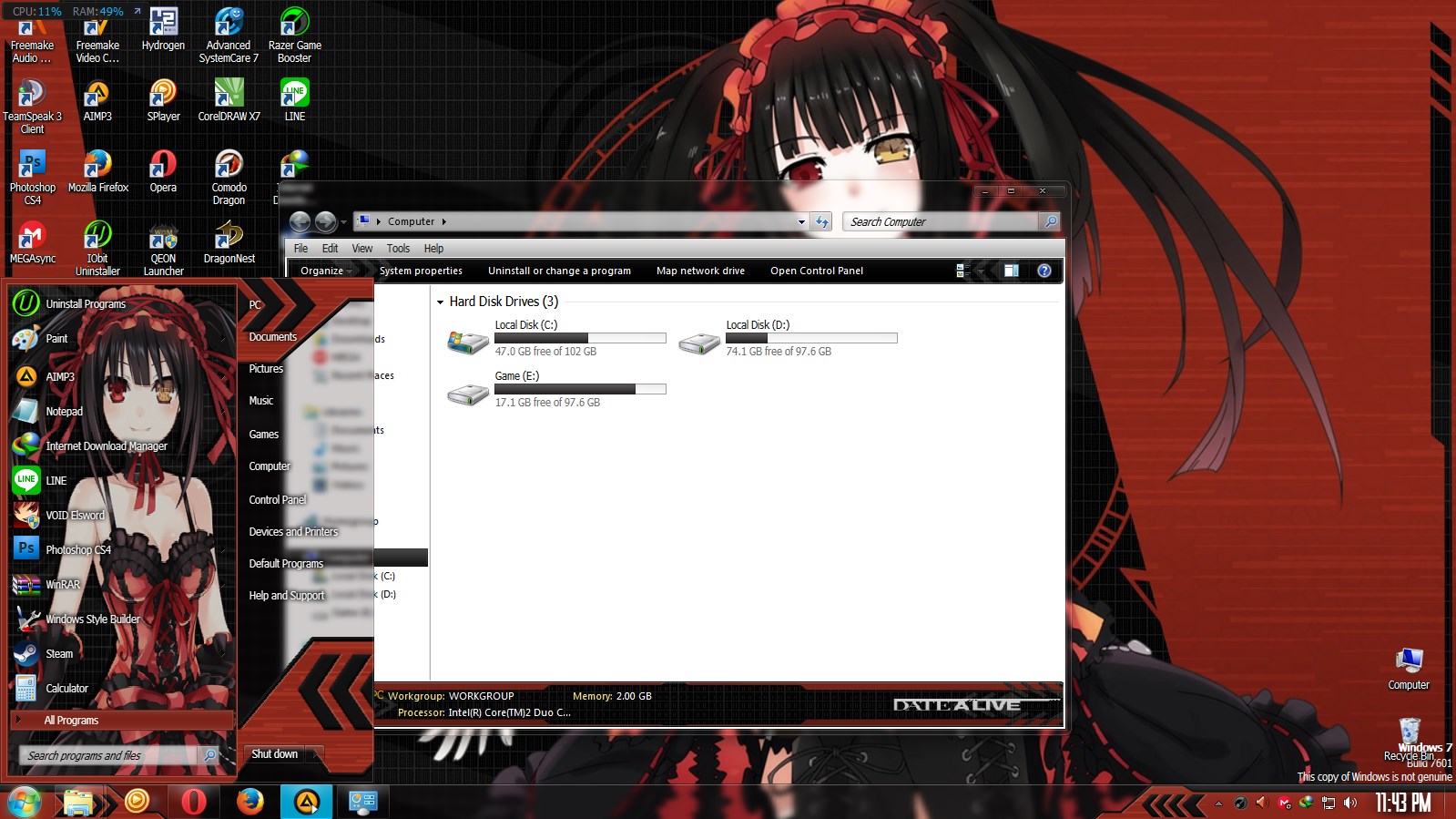This screenshot has height=819, width=1456.
Task: Open View menu in Explorer
Action: point(362,248)
